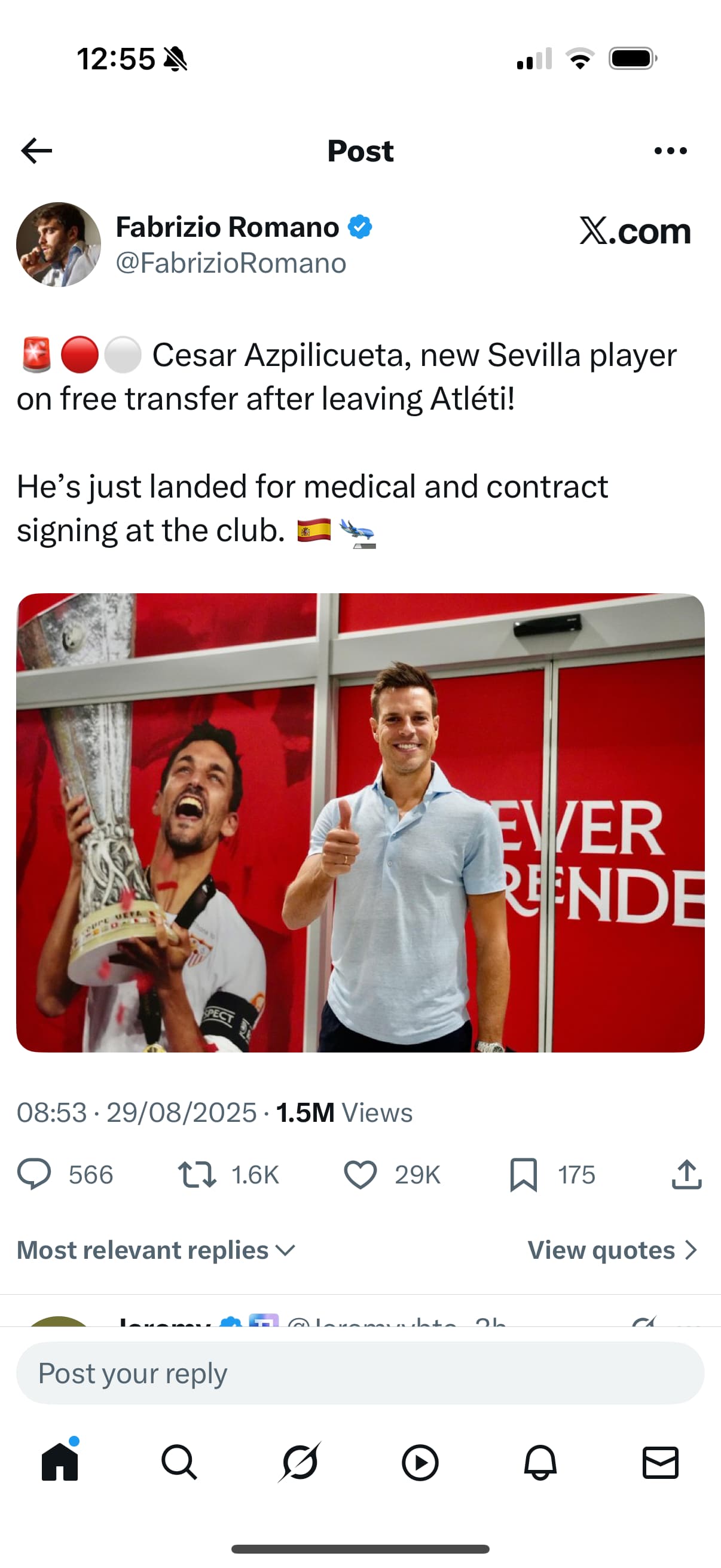Tap the back arrow icon
This screenshot has width=721, height=1568.
click(x=36, y=151)
